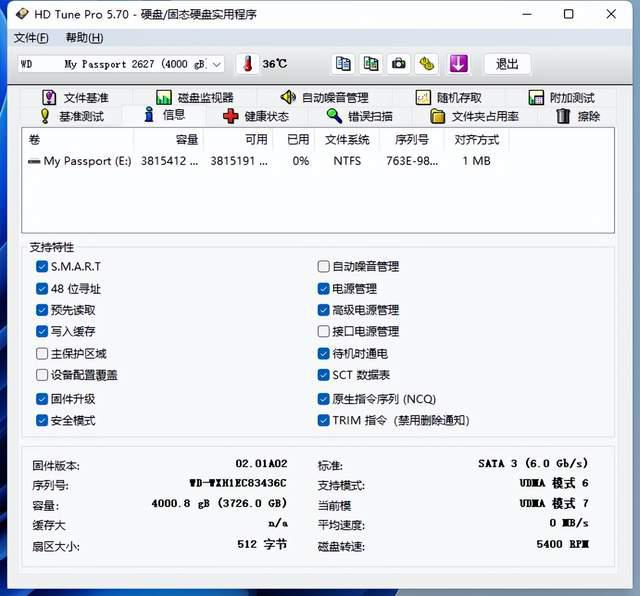
Task: Toggle the 高级电源管理 checkbox
Action: (323, 310)
